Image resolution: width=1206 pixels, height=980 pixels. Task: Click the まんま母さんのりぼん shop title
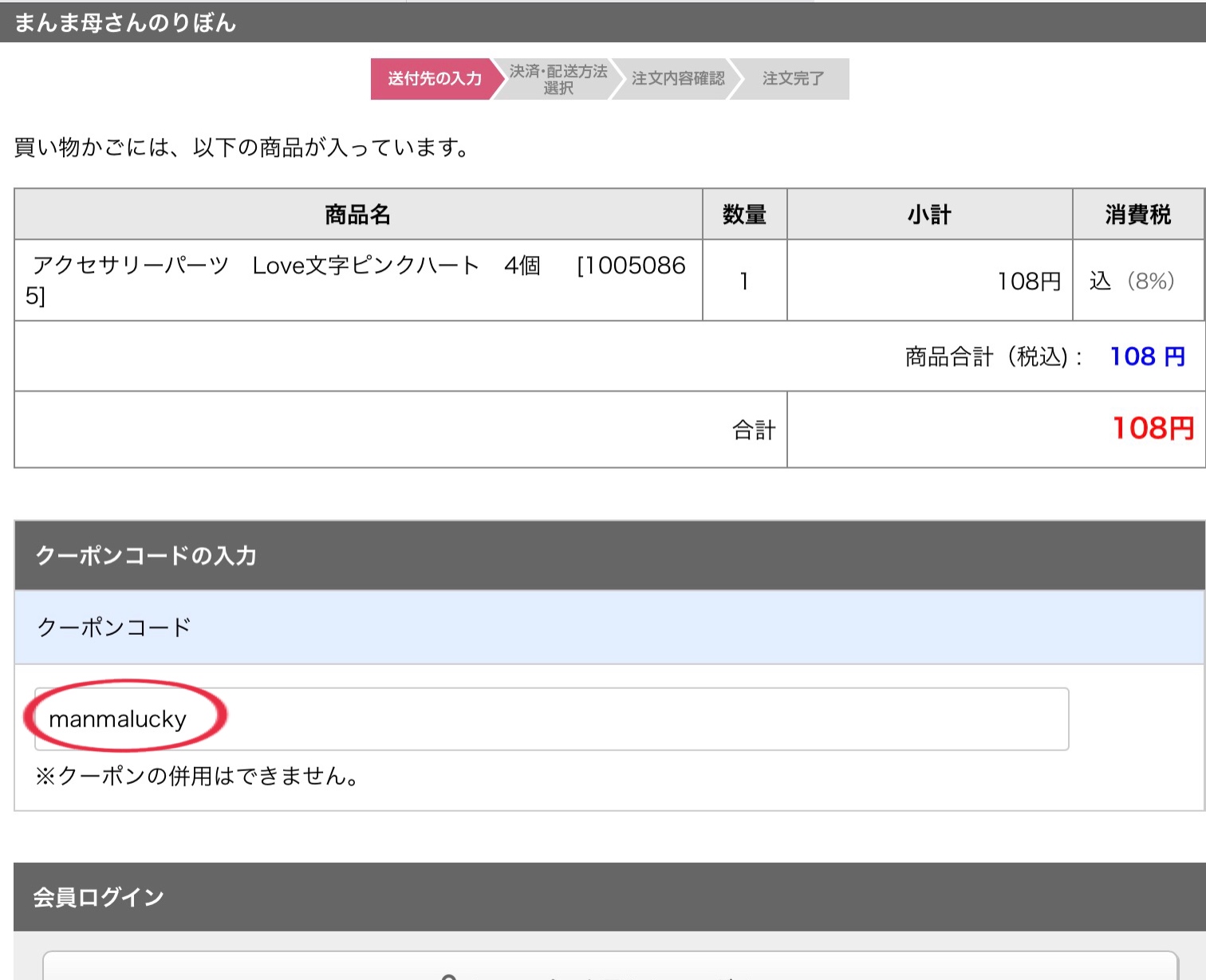125,22
